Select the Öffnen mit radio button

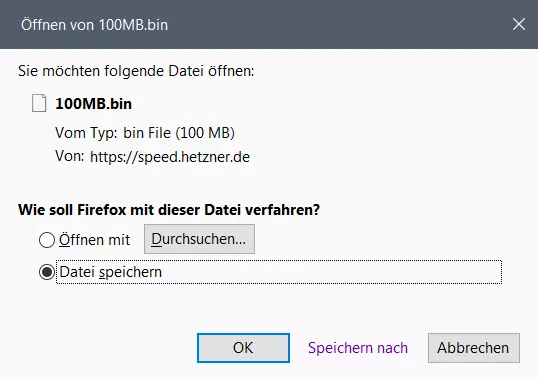coord(47,240)
